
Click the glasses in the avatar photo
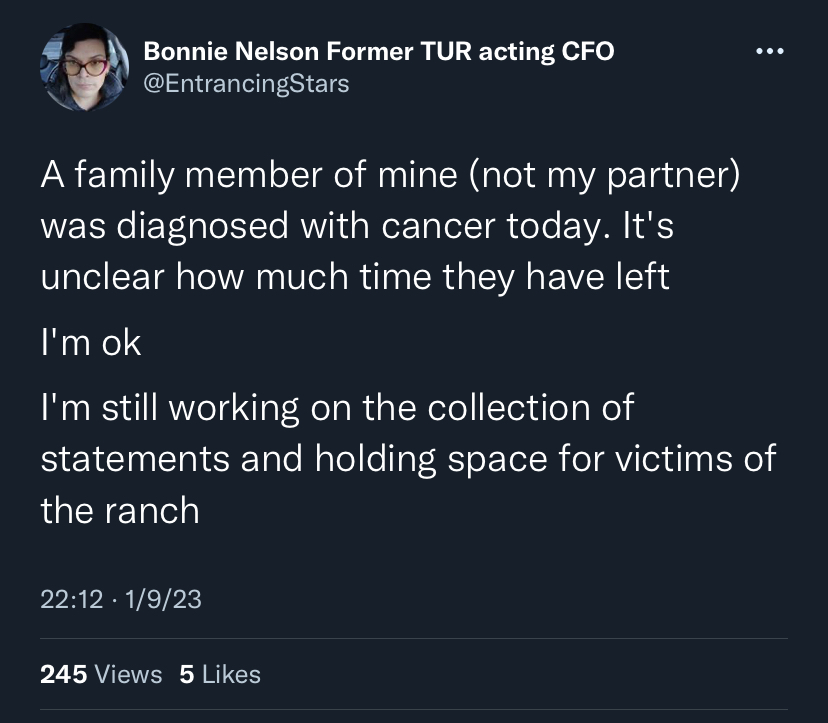tap(84, 67)
